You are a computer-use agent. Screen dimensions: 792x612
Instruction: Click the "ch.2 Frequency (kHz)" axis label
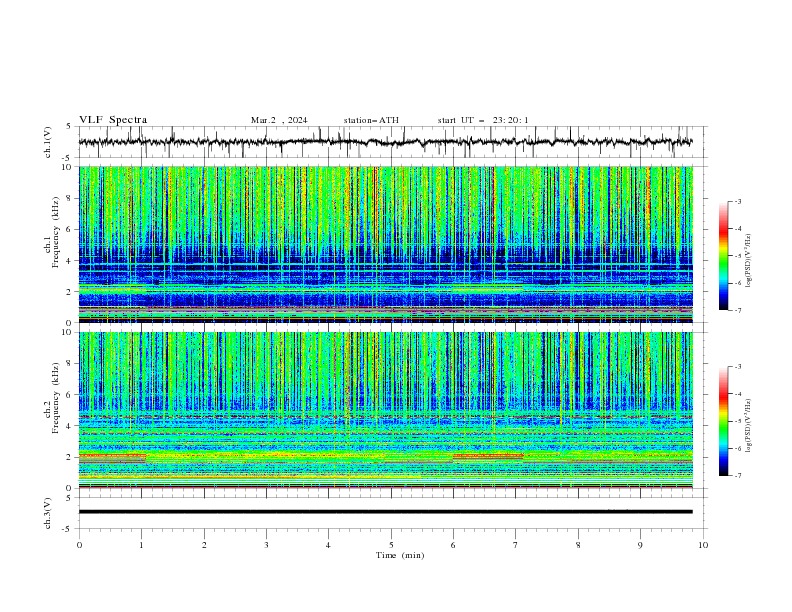click(x=54, y=397)
